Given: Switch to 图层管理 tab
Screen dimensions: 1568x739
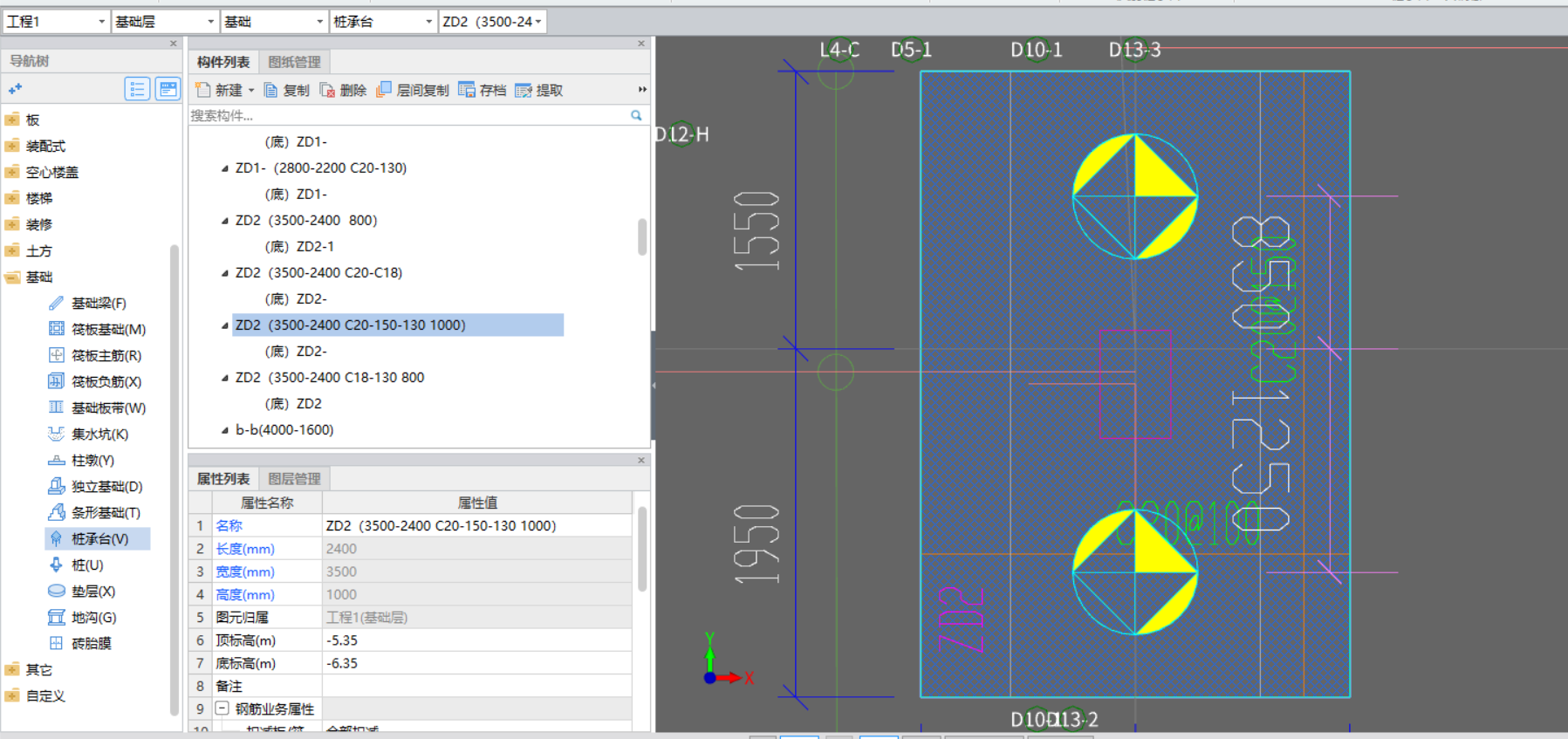Looking at the screenshot, I should tap(295, 479).
